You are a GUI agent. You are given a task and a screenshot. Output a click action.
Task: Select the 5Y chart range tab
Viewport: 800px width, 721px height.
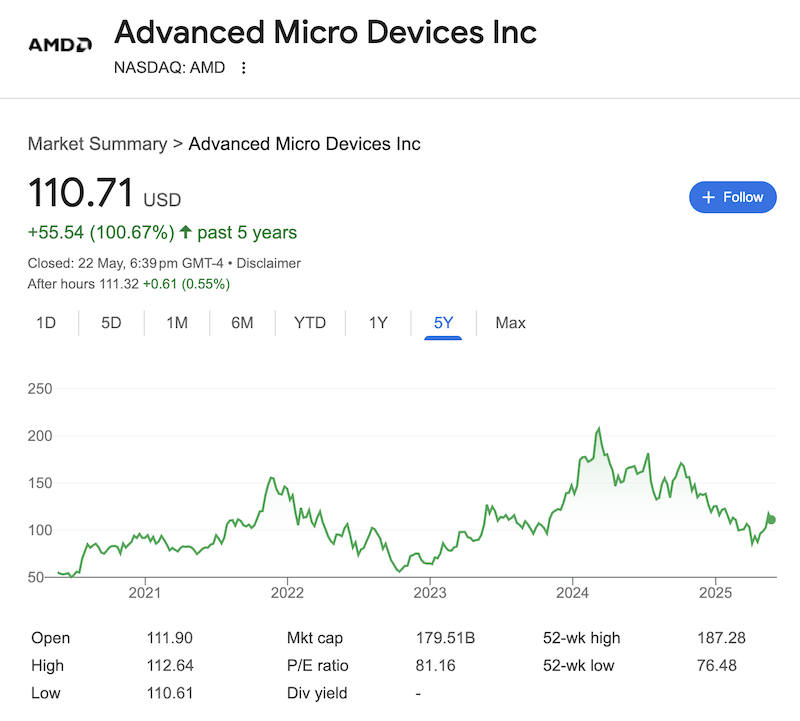[443, 323]
